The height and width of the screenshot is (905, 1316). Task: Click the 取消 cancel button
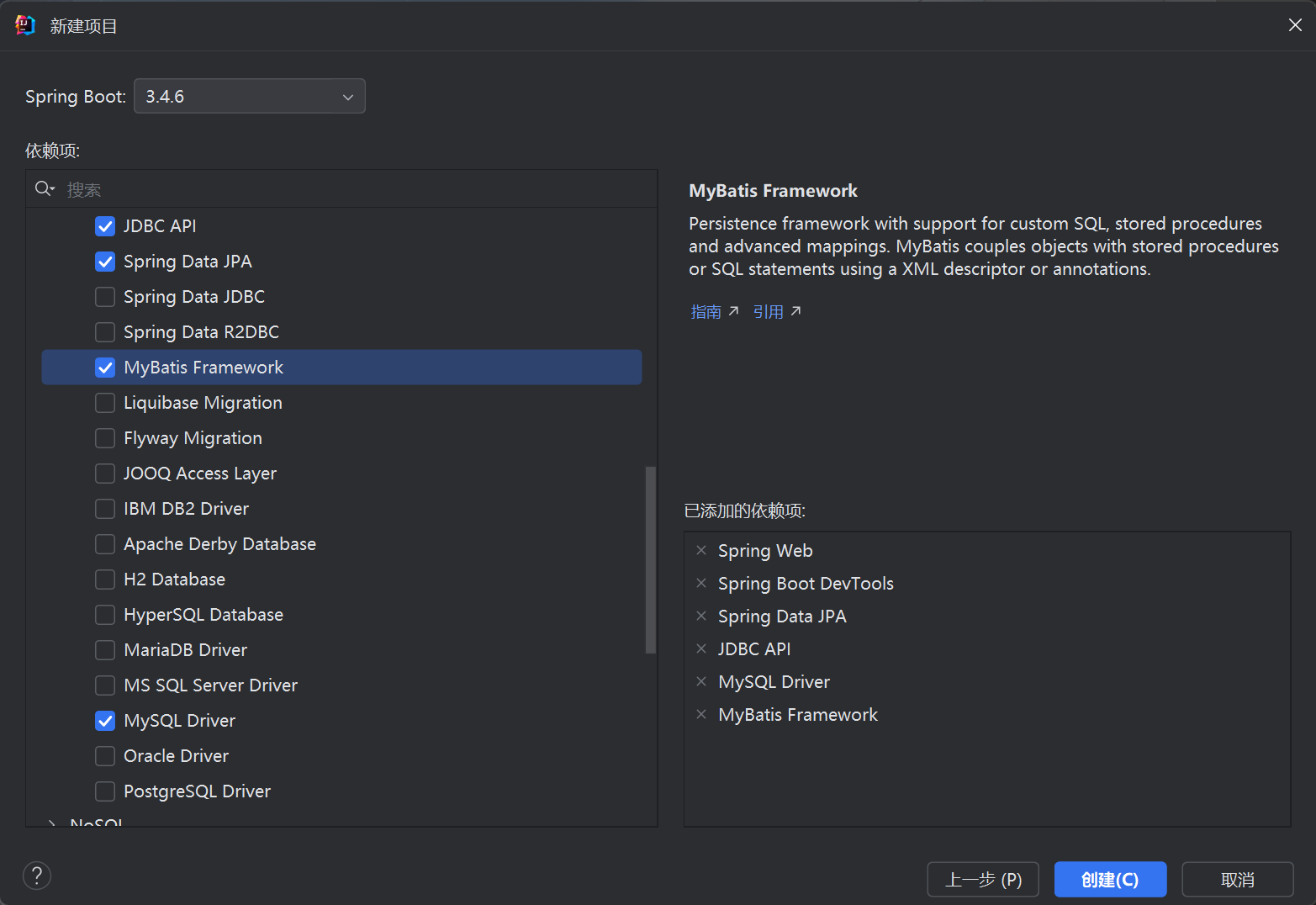point(1238,880)
